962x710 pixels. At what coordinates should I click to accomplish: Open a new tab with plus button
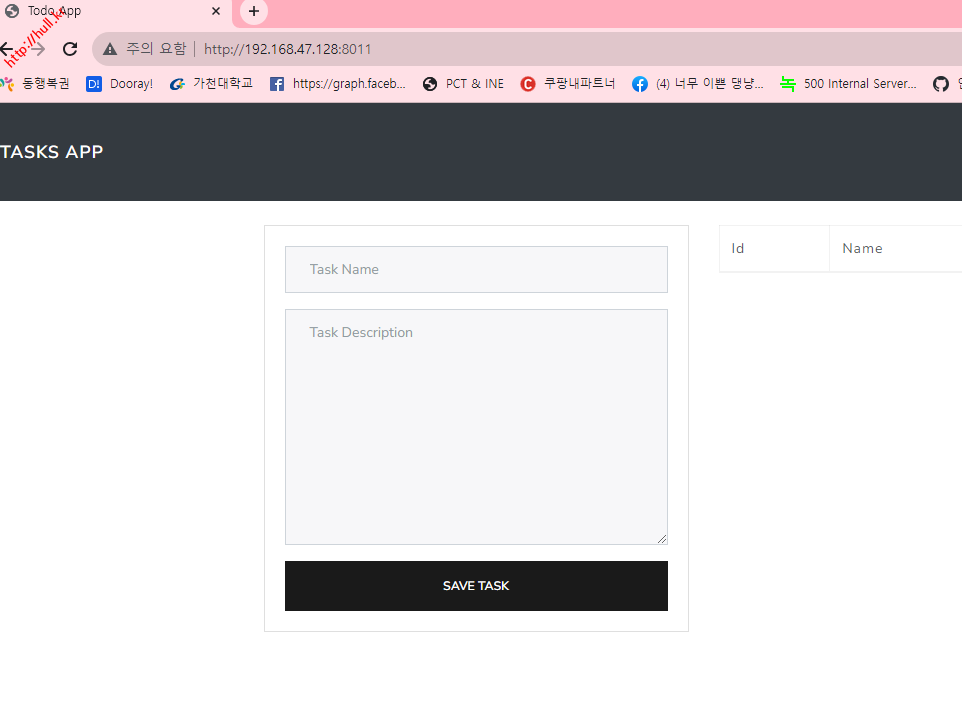254,11
